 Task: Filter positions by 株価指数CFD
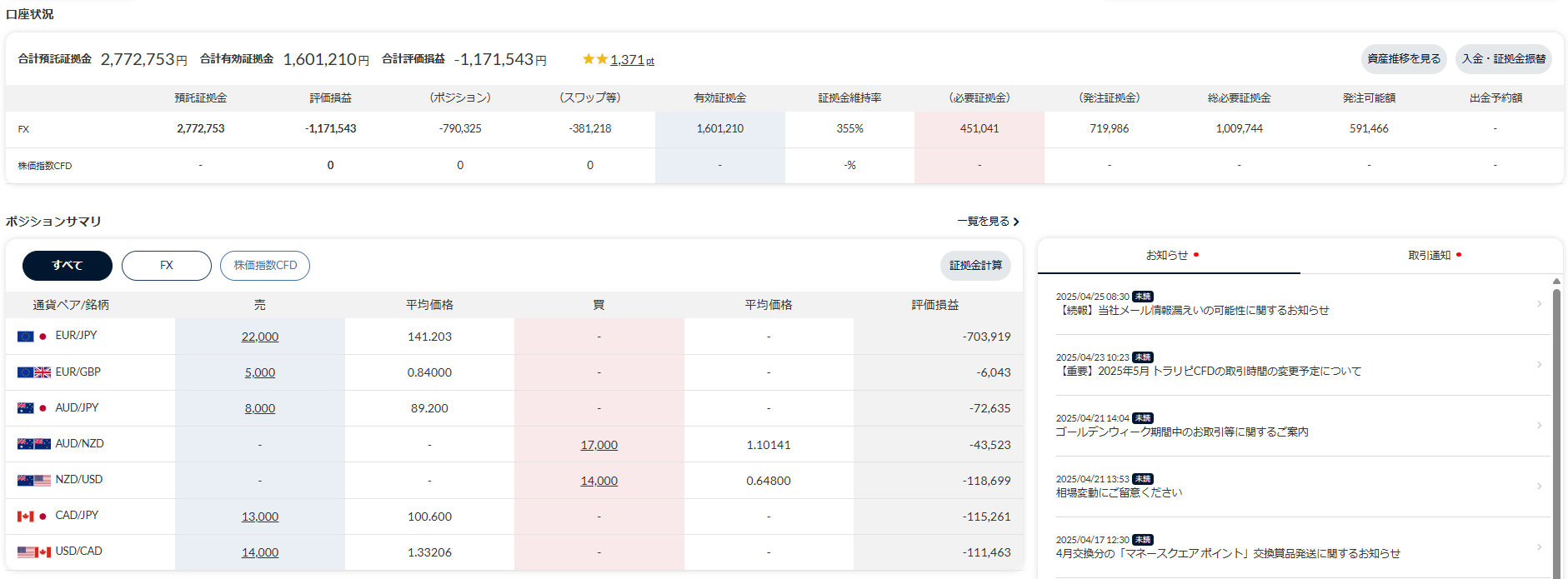coord(265,266)
